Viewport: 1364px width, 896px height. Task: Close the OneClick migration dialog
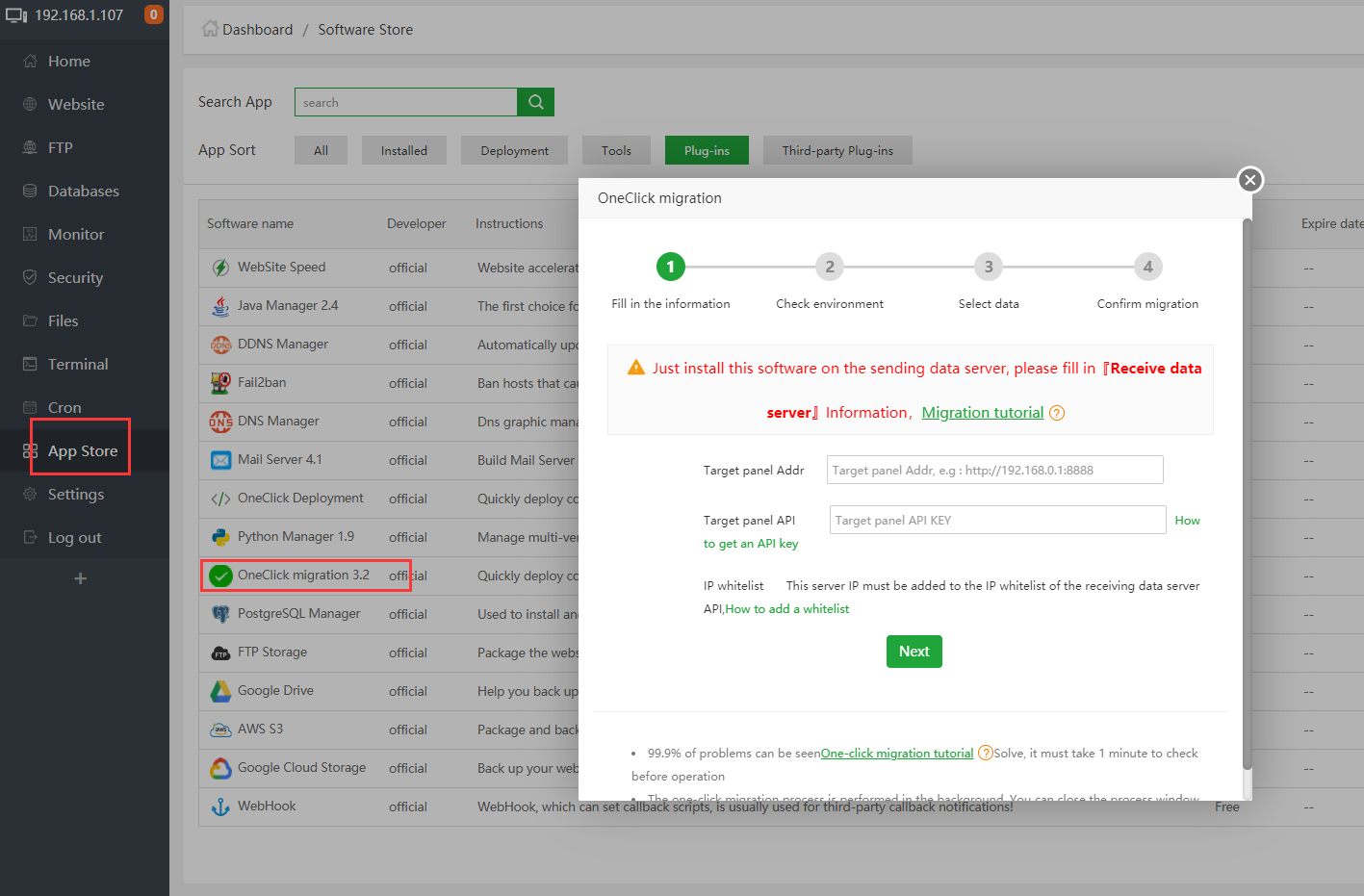click(x=1249, y=180)
